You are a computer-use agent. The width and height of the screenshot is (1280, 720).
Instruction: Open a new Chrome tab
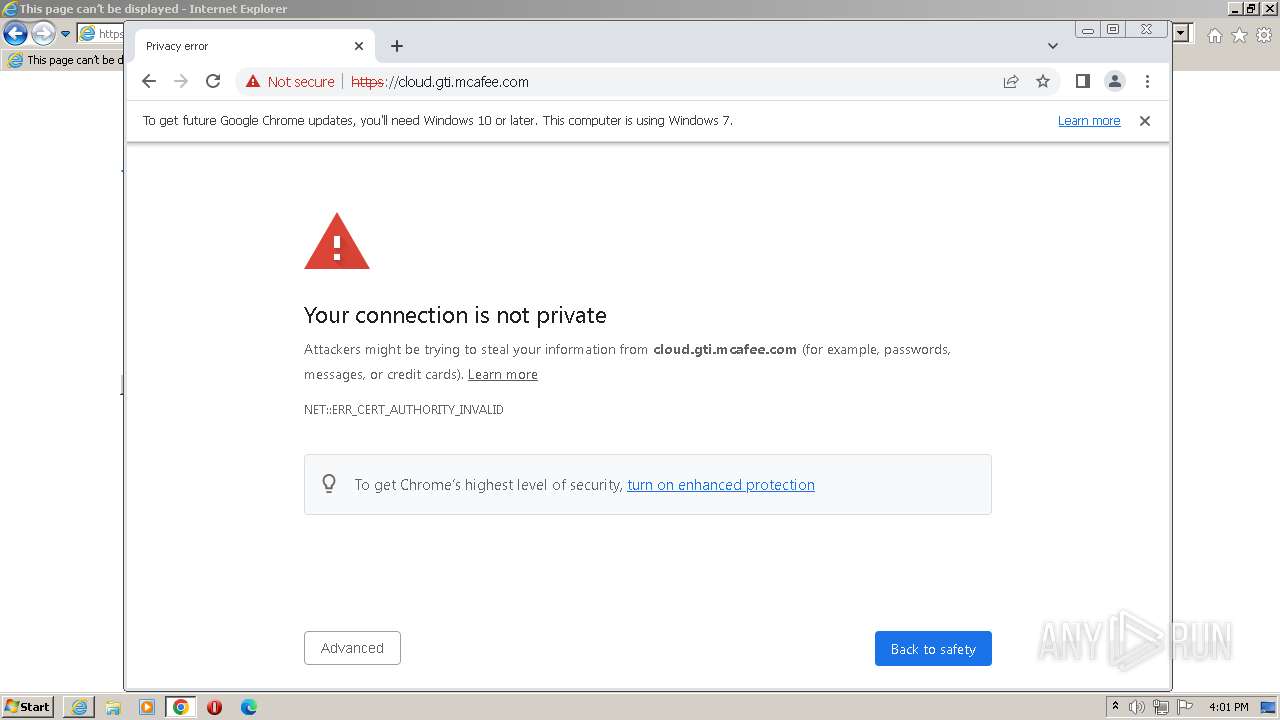coord(397,46)
